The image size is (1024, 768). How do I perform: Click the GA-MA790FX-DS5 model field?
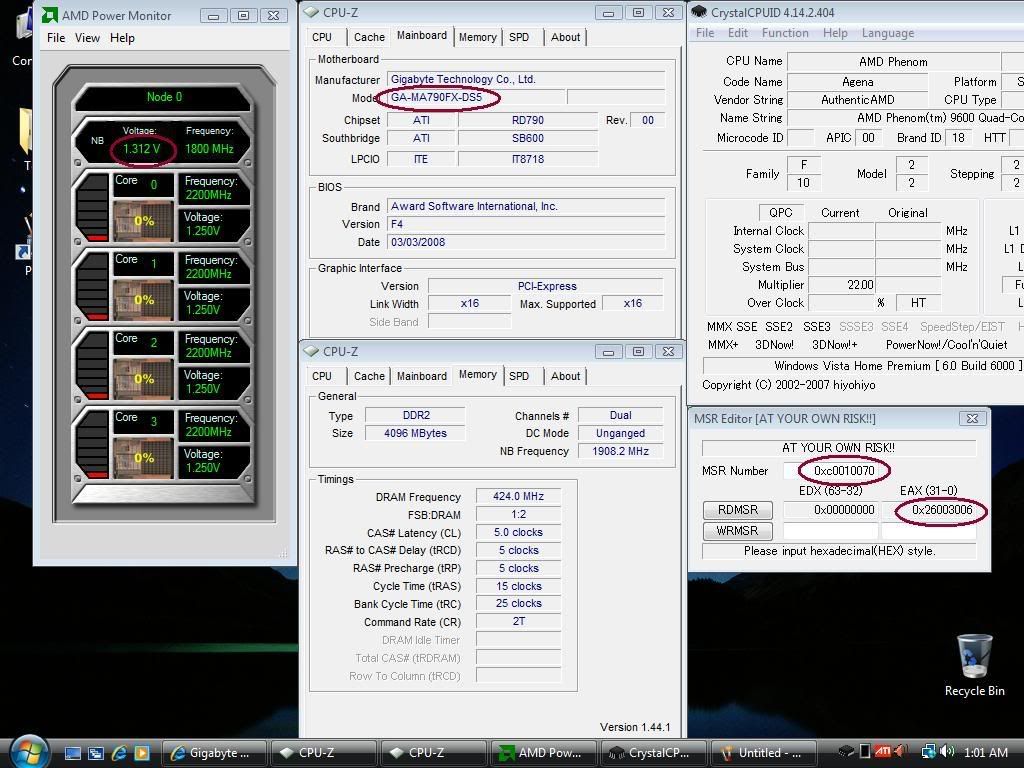pyautogui.click(x=477, y=97)
